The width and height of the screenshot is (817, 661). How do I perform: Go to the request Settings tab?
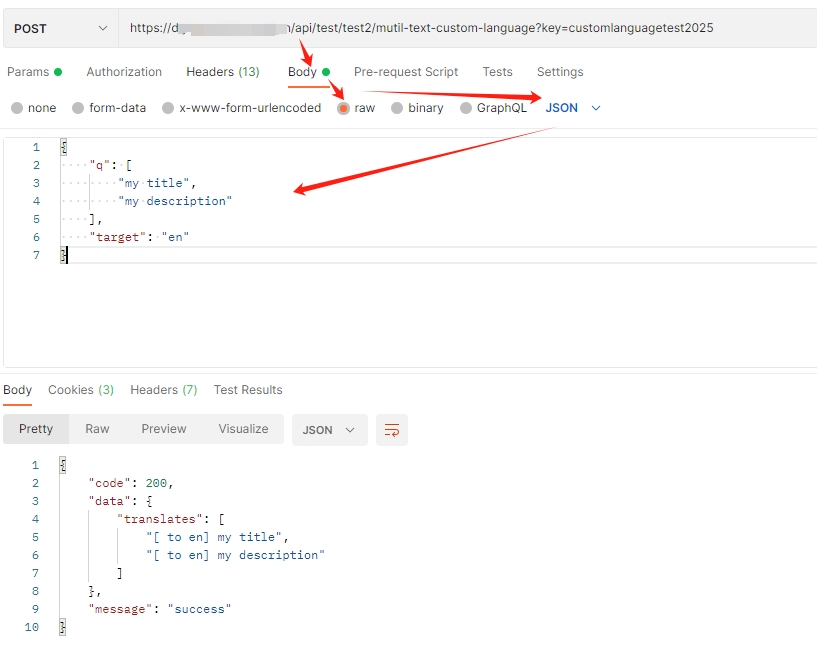coord(560,72)
